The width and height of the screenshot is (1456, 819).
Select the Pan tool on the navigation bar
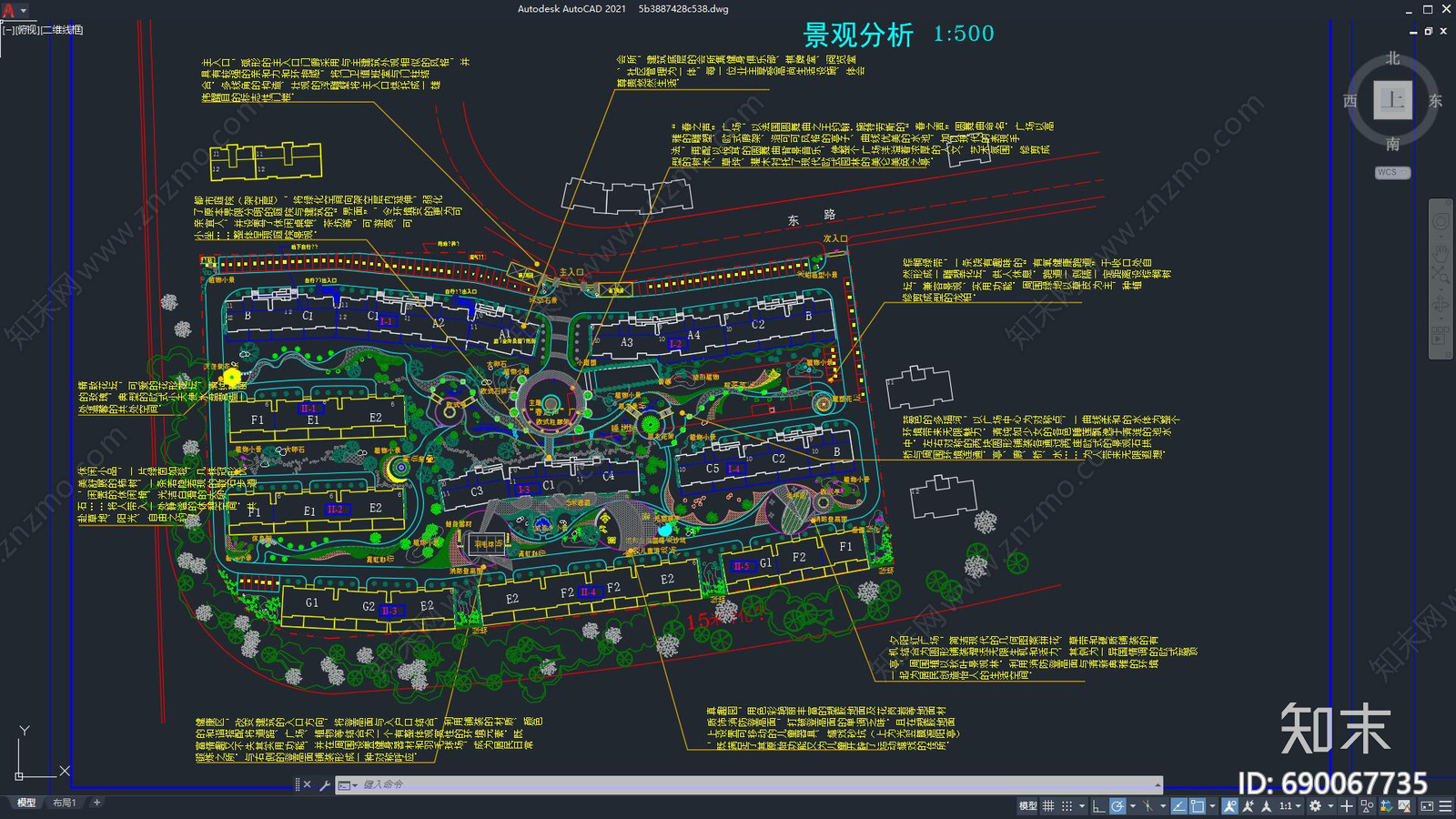tap(1441, 253)
